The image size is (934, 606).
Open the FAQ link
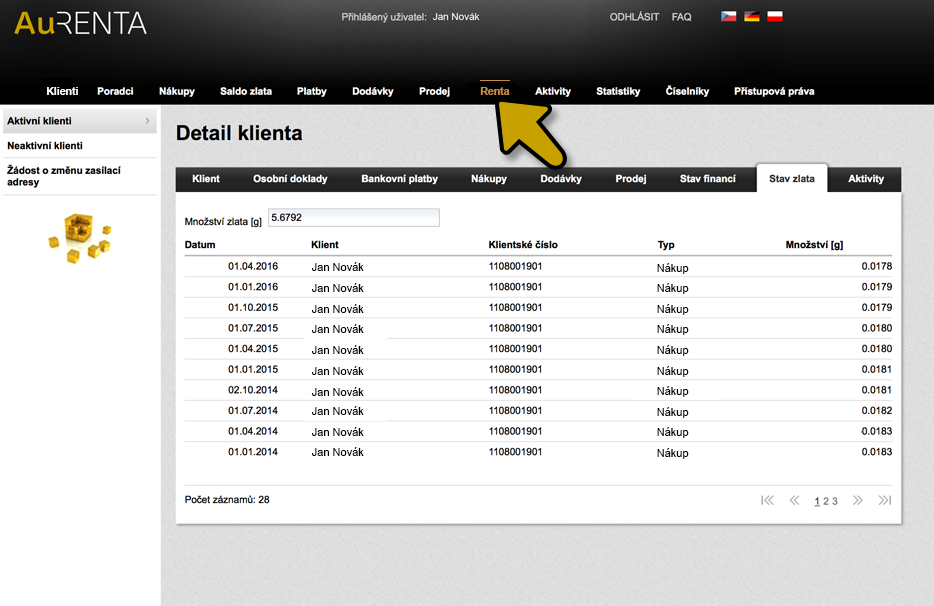pyautogui.click(x=681, y=17)
